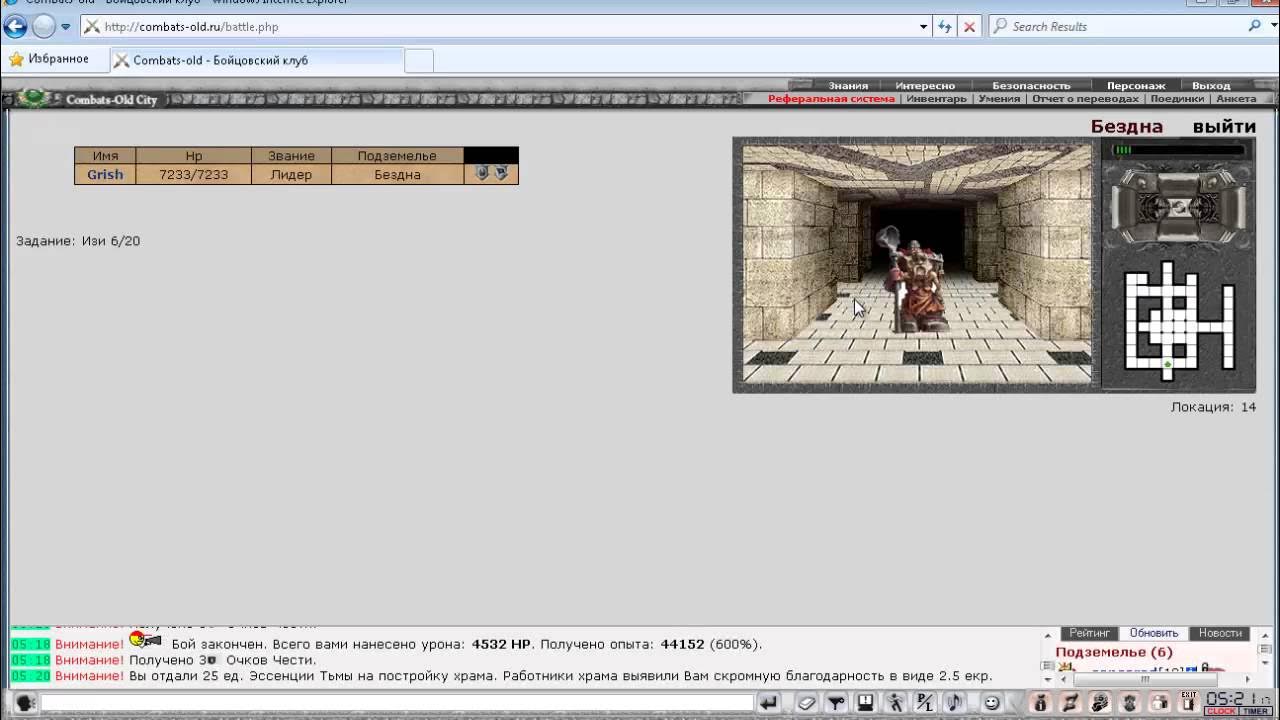Open the Умения submenu link
The height and width of the screenshot is (720, 1280).
[x=999, y=99]
